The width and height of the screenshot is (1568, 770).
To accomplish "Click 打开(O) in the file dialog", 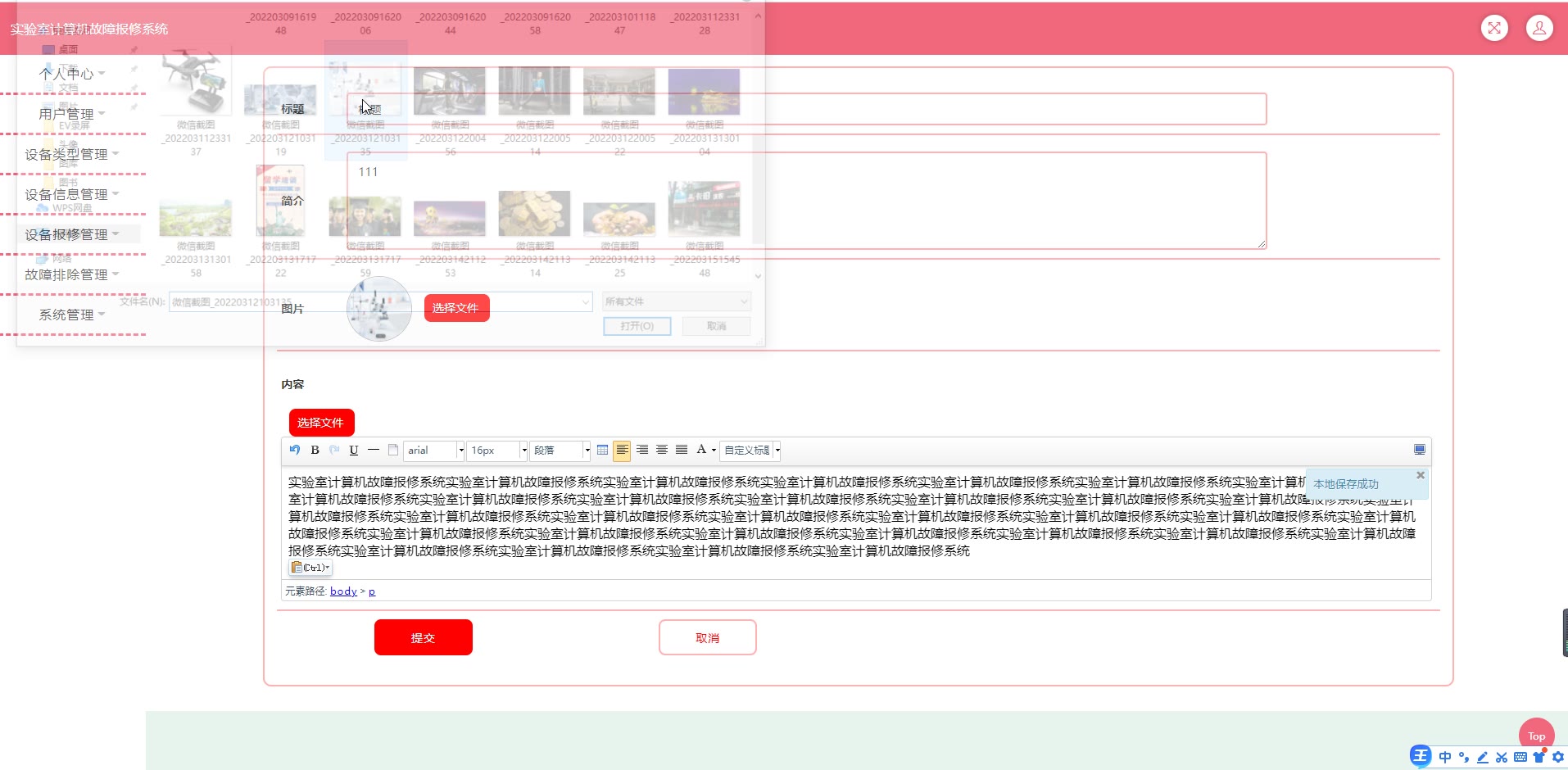I will coord(637,326).
